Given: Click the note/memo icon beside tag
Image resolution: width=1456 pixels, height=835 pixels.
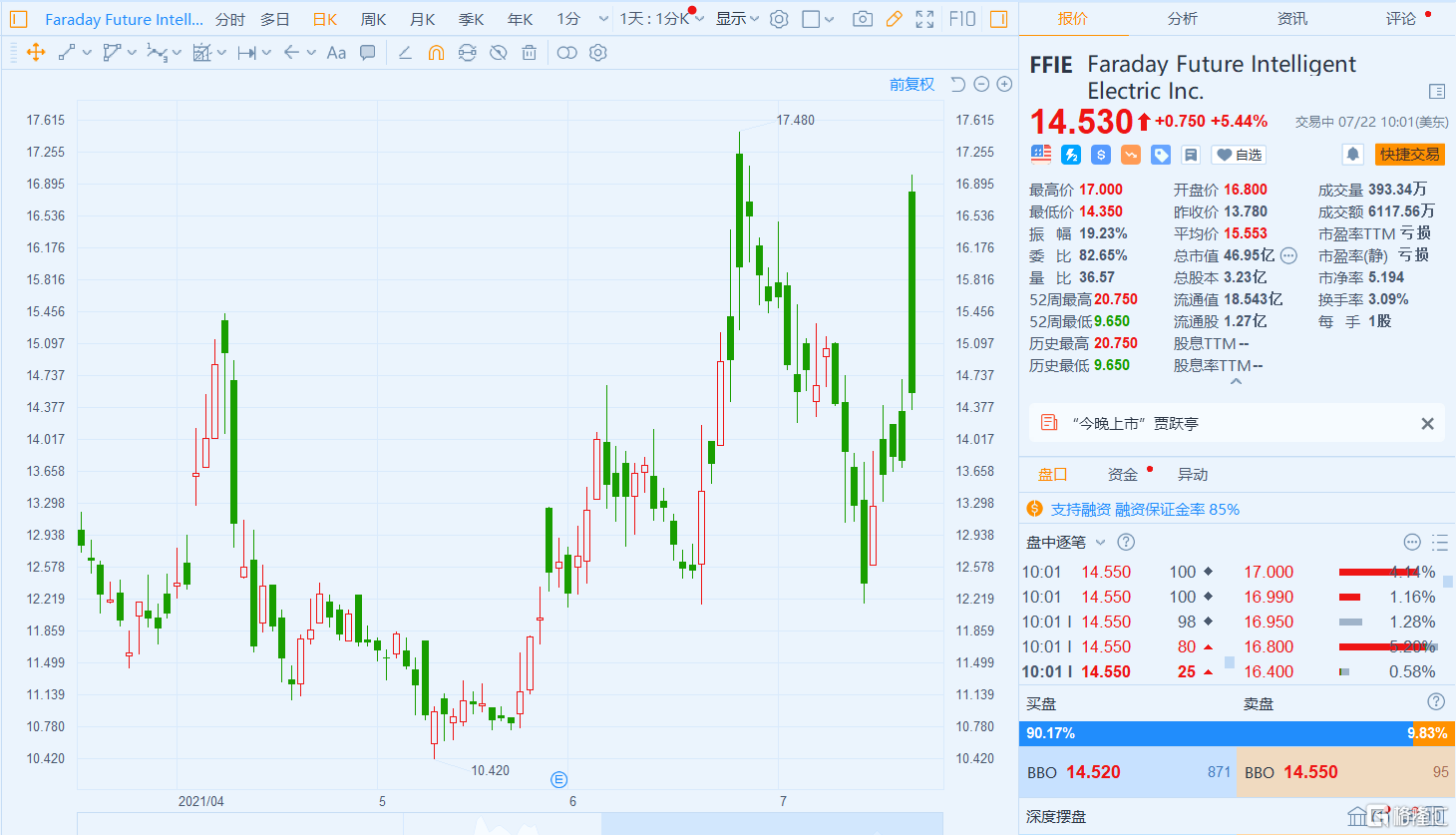Looking at the screenshot, I should click(x=1191, y=155).
